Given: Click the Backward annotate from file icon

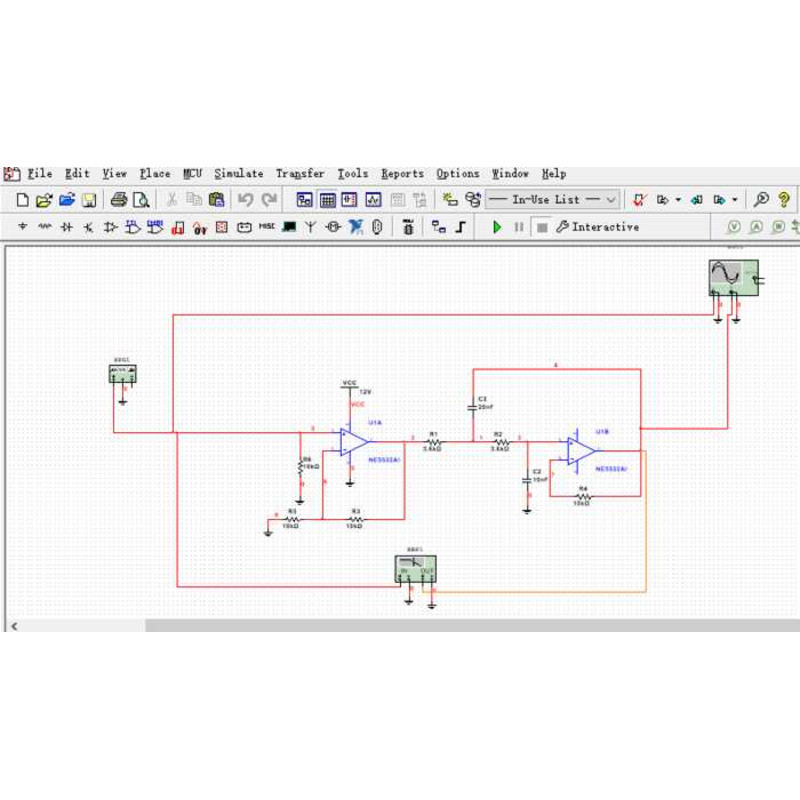Looking at the screenshot, I should pos(696,199).
